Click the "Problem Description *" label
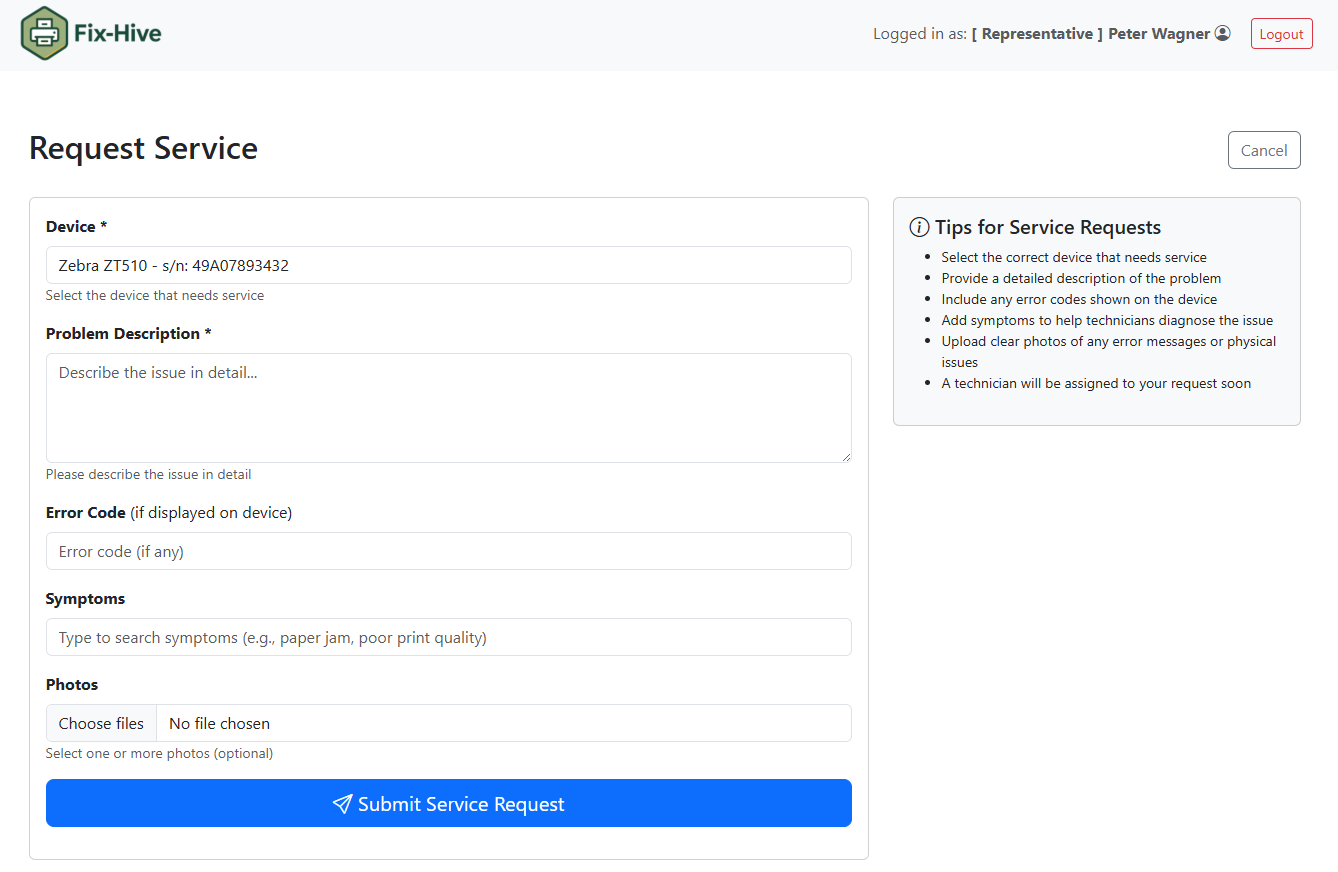Viewport: 1338px width, 872px height. point(128,334)
